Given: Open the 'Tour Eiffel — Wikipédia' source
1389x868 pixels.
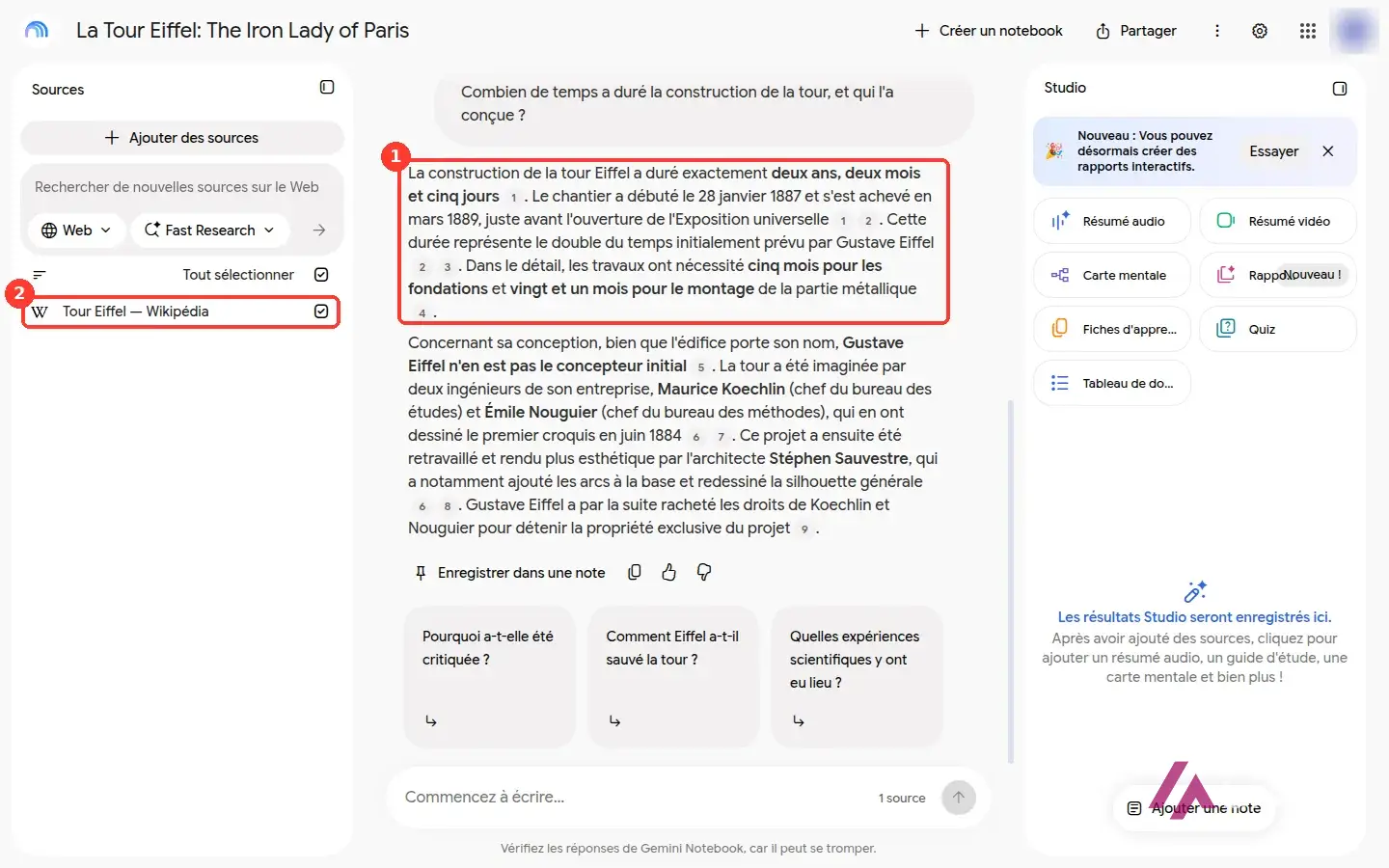Looking at the screenshot, I should (x=135, y=312).
